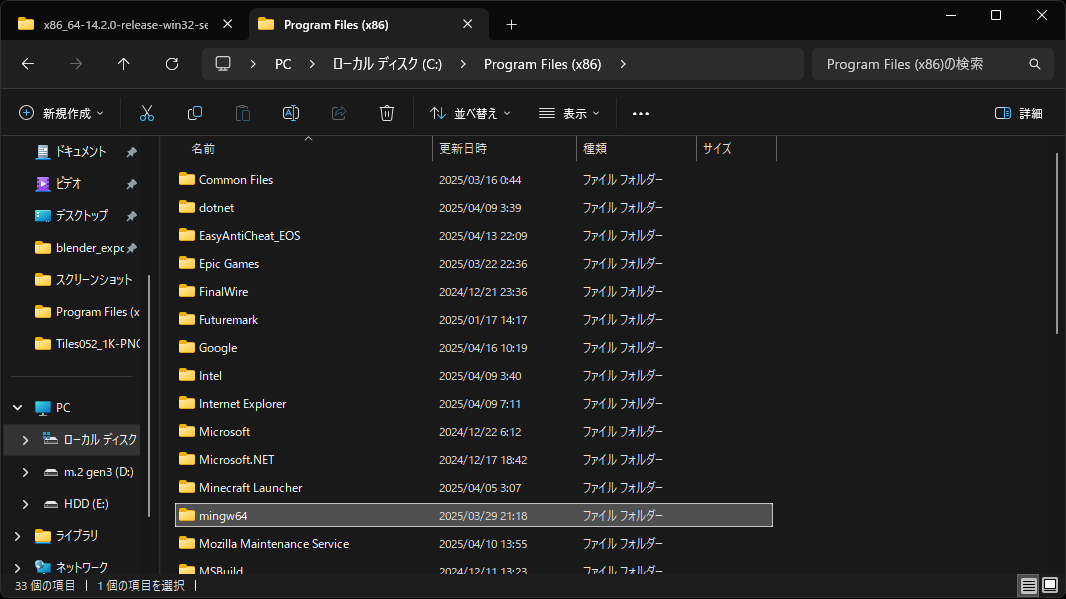Select the Internet Explorer folder
The width and height of the screenshot is (1066, 599).
(474, 404)
